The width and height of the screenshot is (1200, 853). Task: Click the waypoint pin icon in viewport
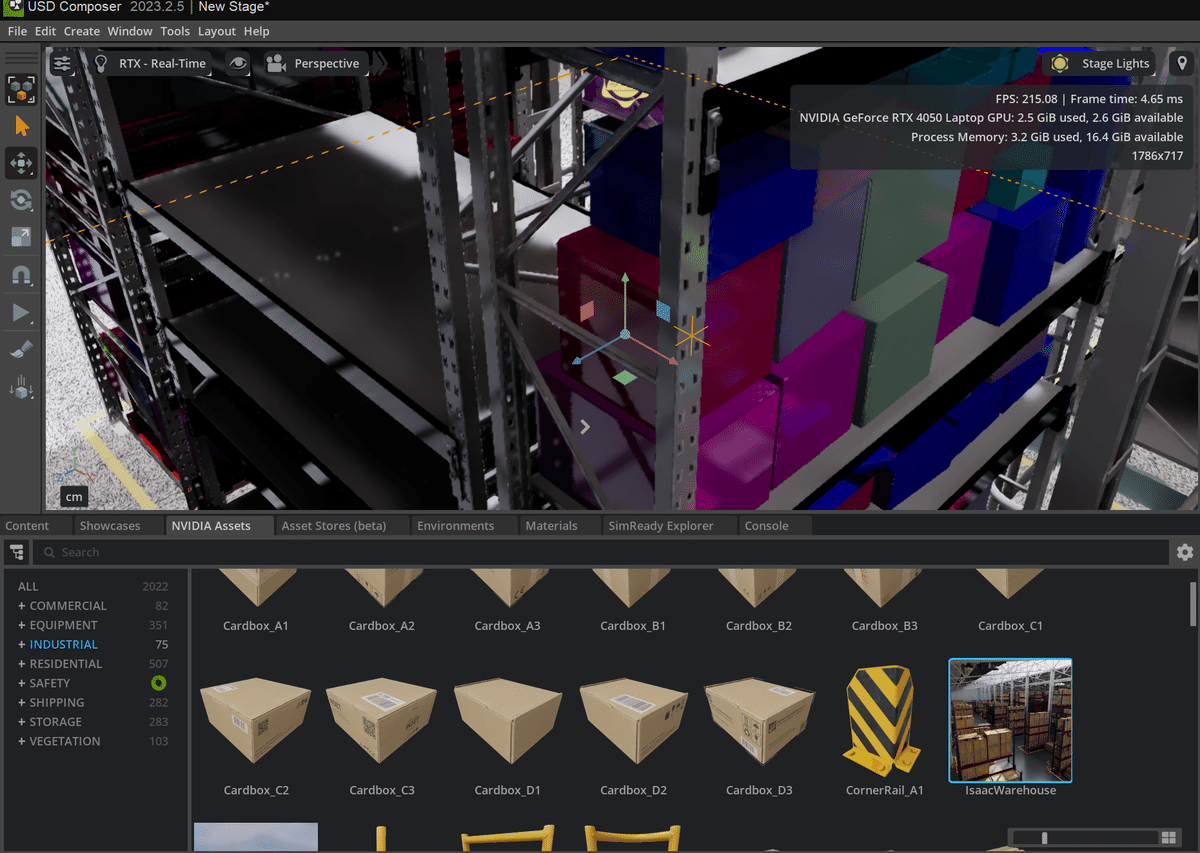coord(1182,63)
